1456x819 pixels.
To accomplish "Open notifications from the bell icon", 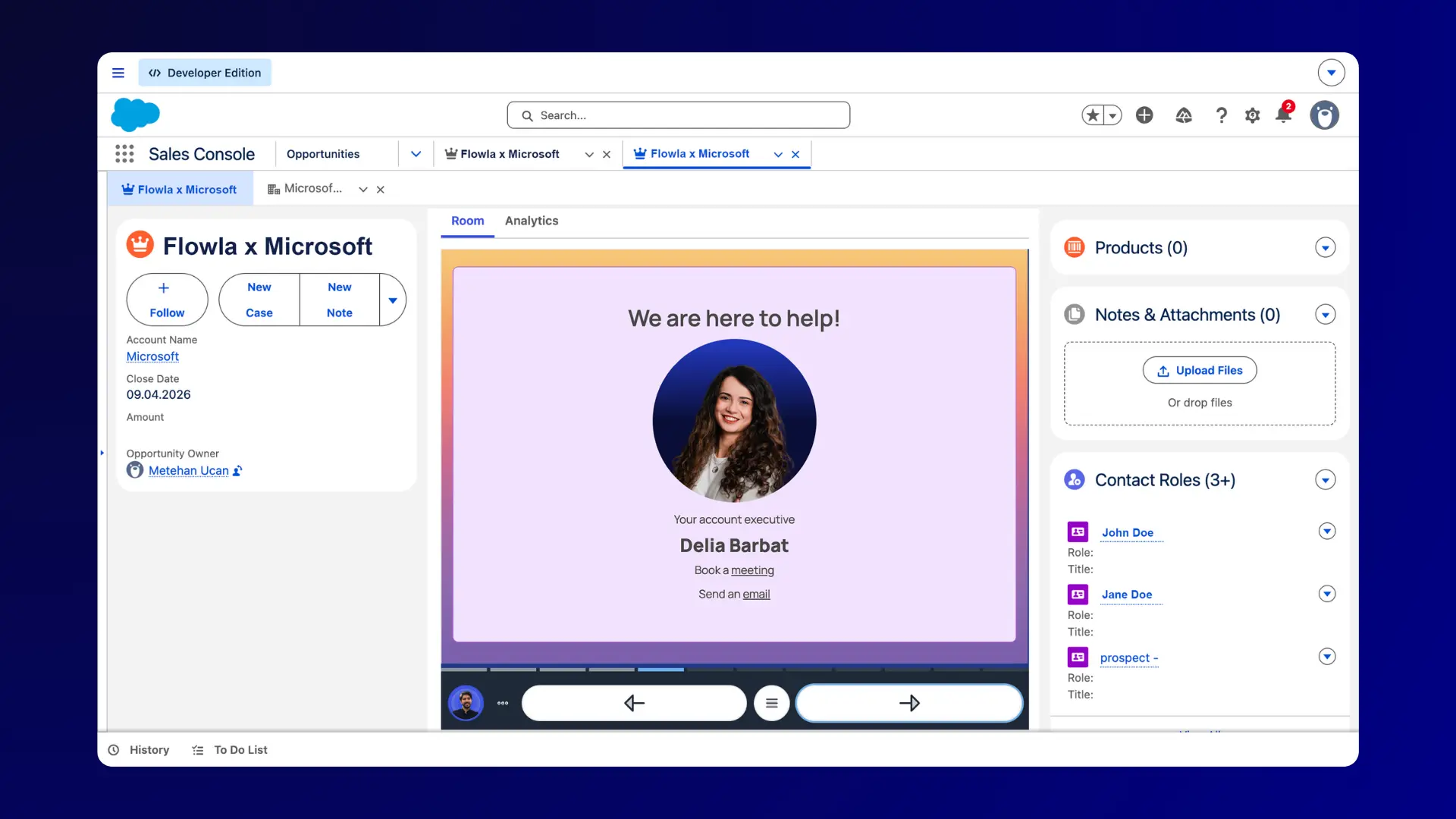I will click(1283, 115).
